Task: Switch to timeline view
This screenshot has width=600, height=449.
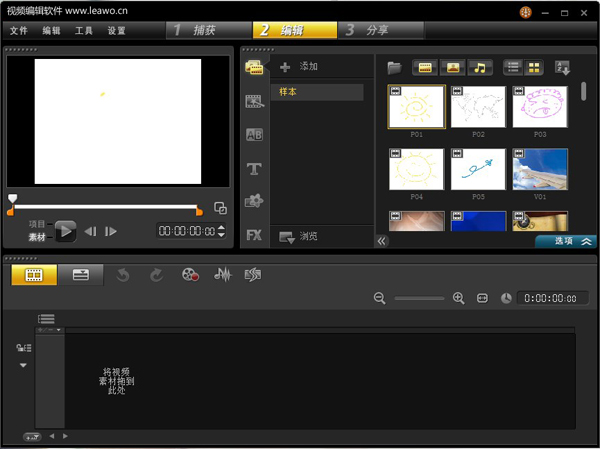Action: point(80,274)
